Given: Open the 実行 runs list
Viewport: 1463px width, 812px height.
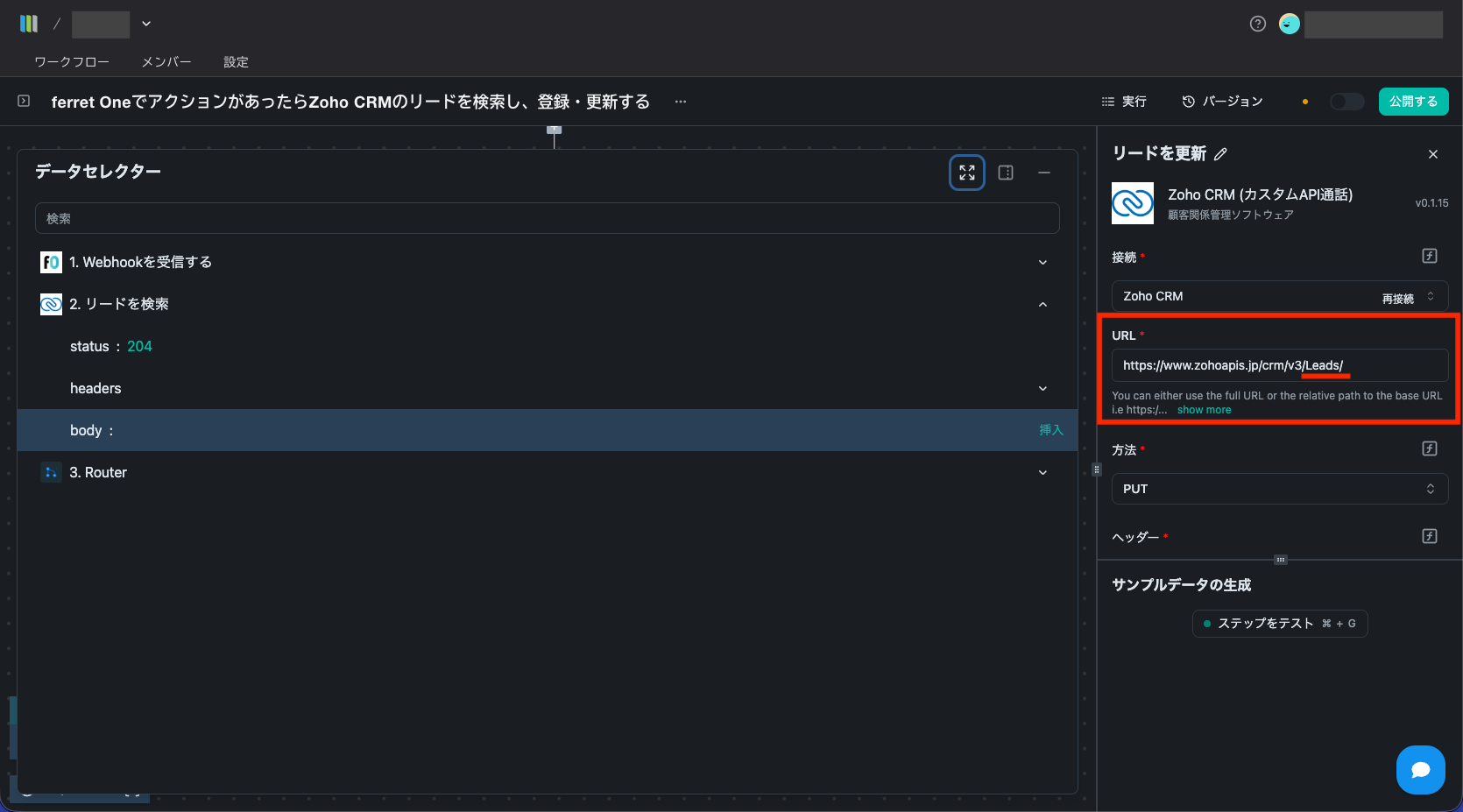Looking at the screenshot, I should [1124, 102].
